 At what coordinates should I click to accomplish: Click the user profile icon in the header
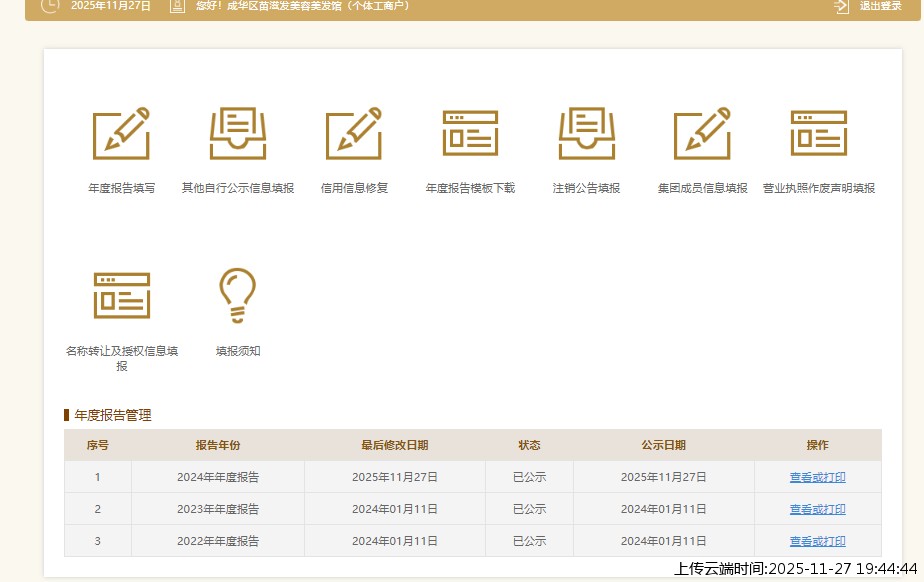tap(177, 7)
